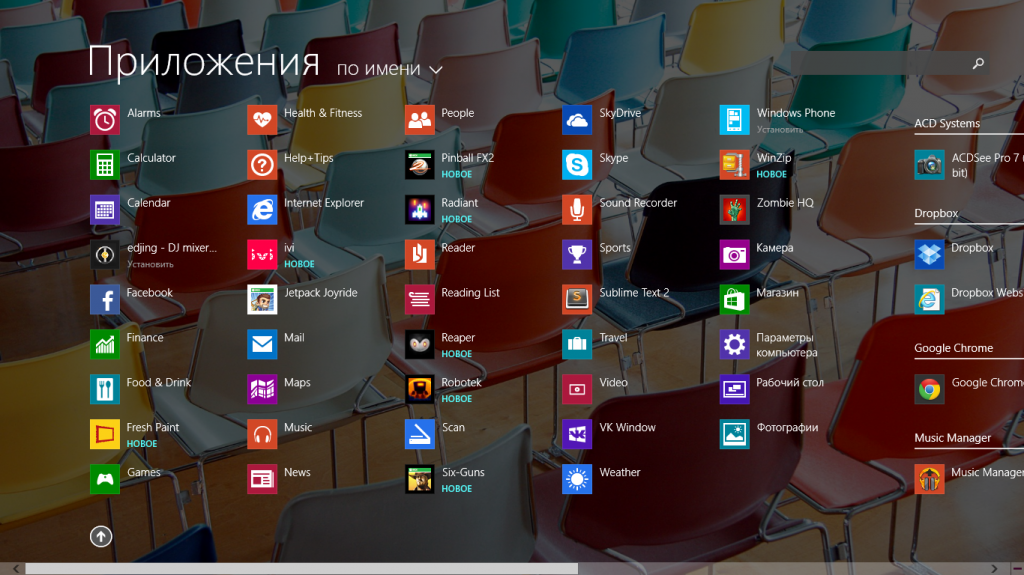Open the Weather sun icon
The width and height of the screenshot is (1024, 575).
pyautogui.click(x=577, y=479)
